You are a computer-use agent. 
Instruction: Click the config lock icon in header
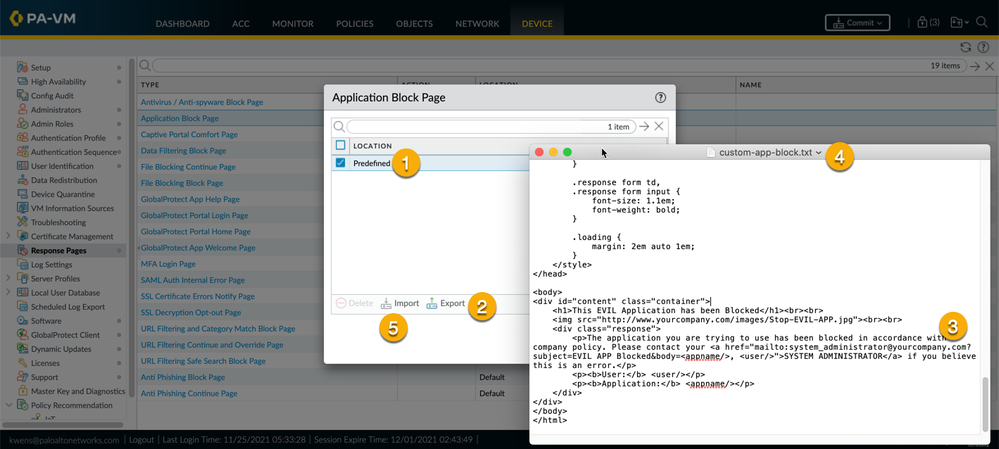point(922,23)
